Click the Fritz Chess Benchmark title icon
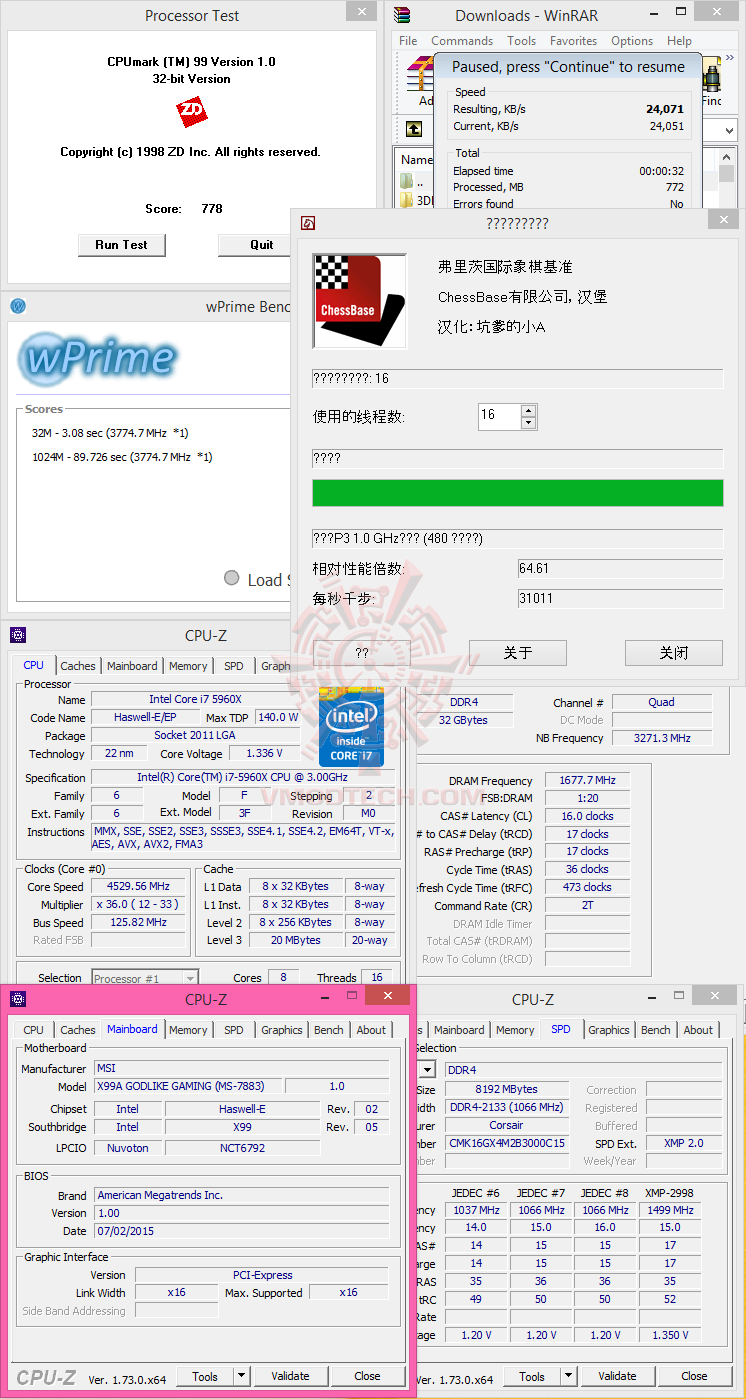 [x=309, y=223]
